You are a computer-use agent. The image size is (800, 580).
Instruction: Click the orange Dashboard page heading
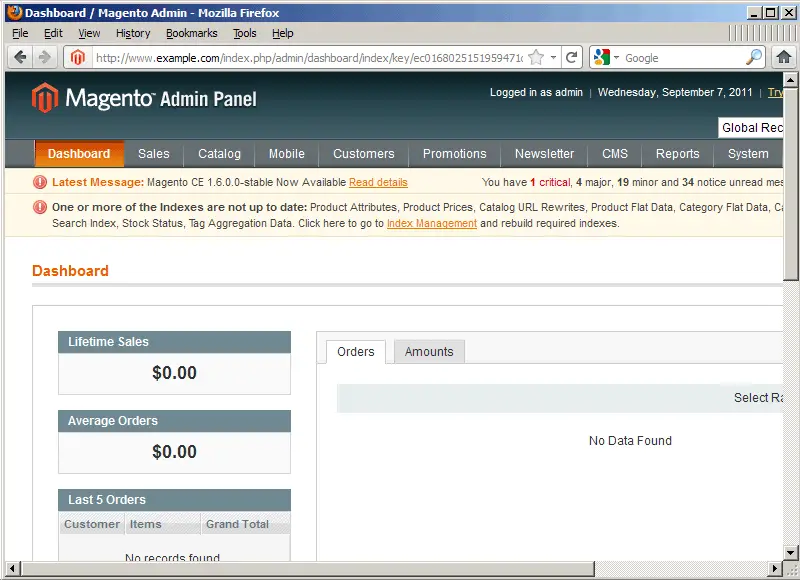(x=70, y=271)
